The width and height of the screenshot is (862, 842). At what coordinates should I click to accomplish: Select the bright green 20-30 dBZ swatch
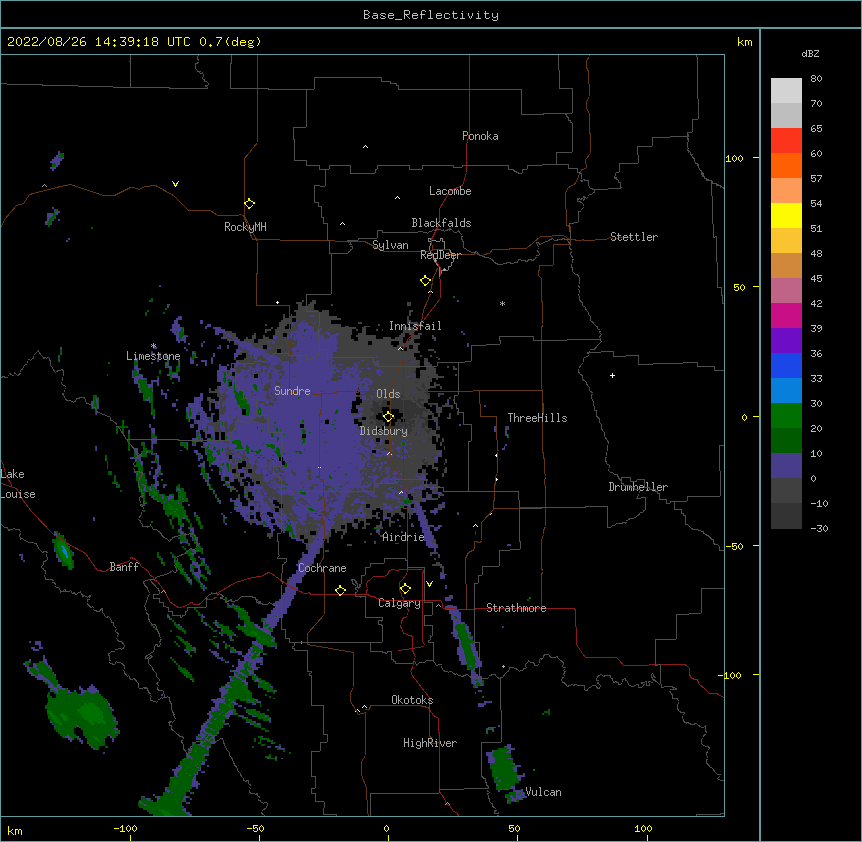pos(786,416)
